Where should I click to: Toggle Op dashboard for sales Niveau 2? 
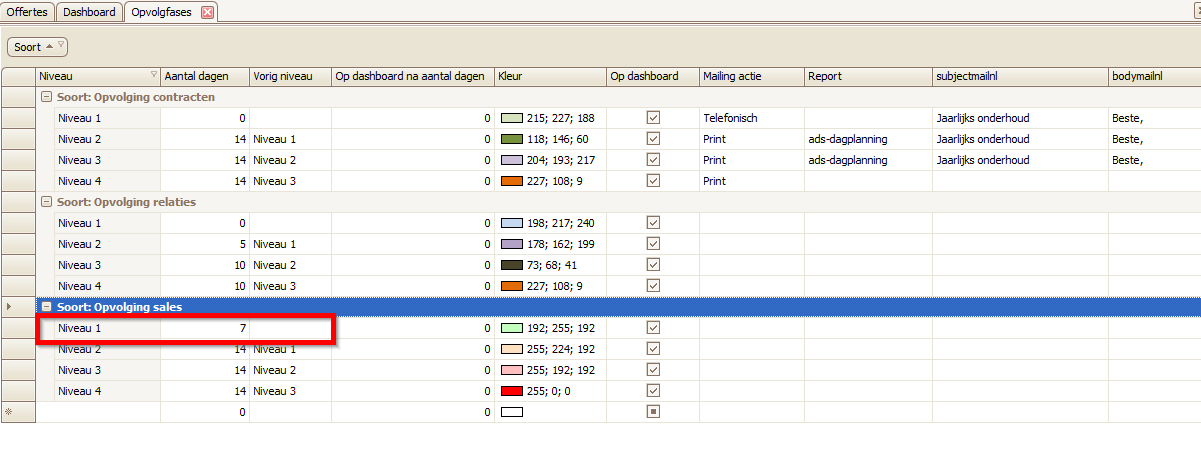click(x=653, y=349)
